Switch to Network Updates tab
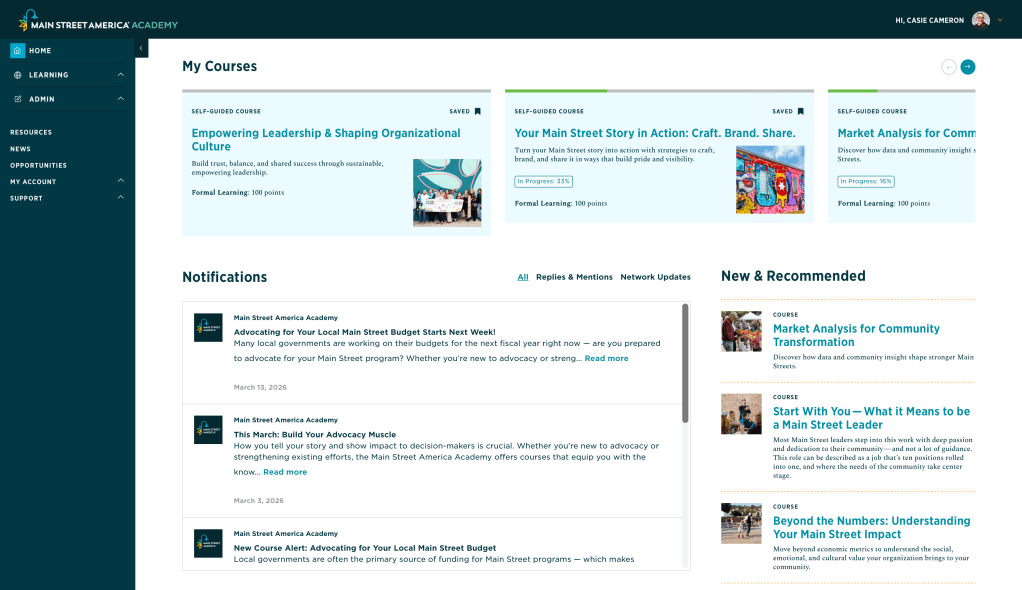Image resolution: width=1022 pixels, height=590 pixels. [655, 277]
